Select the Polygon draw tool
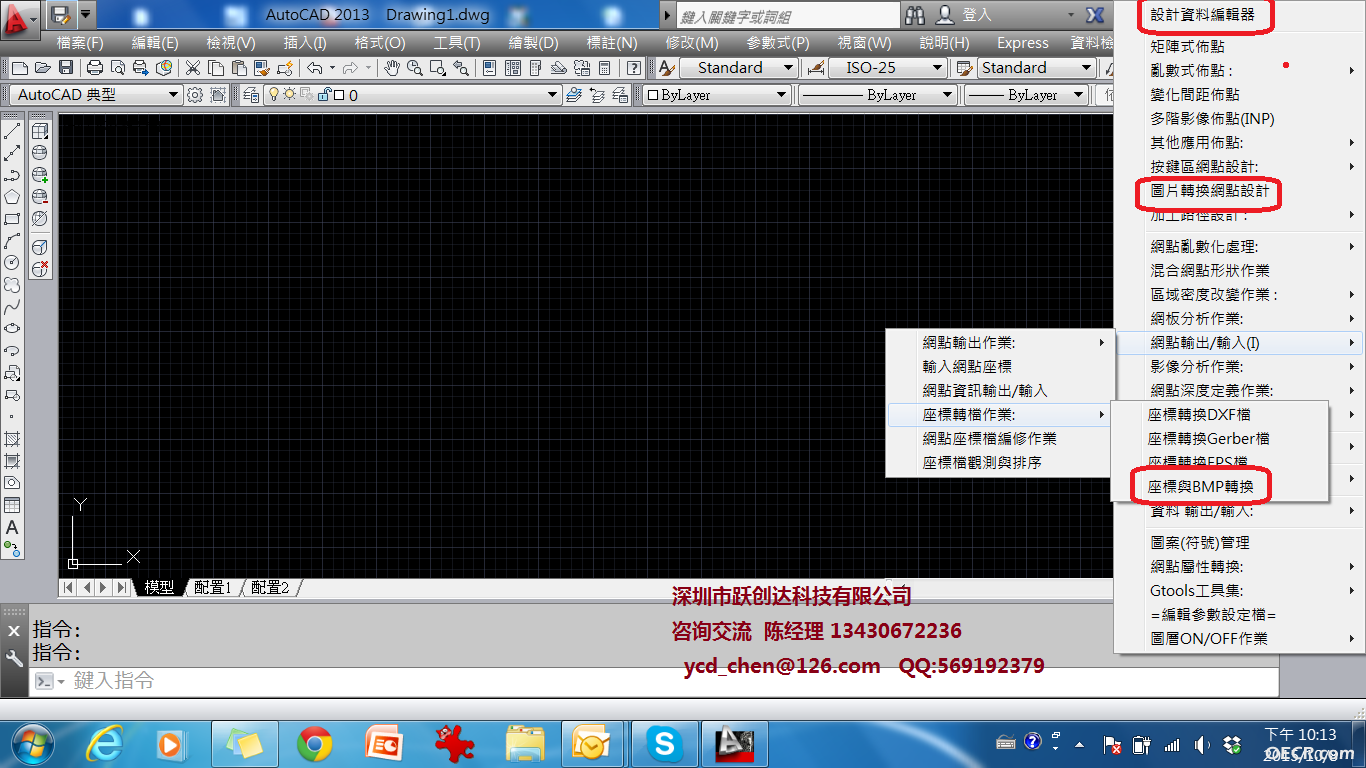This screenshot has width=1366, height=768. [x=12, y=197]
